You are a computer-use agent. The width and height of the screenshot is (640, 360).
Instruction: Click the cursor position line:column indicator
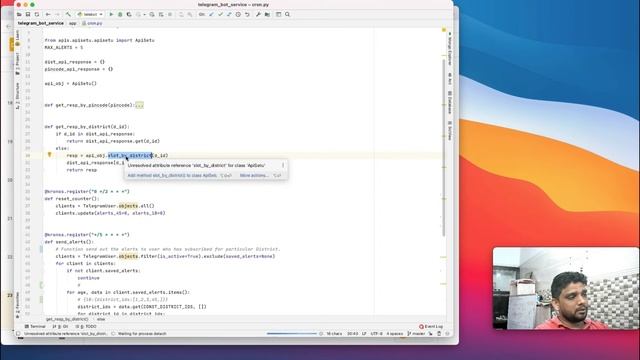click(352, 334)
